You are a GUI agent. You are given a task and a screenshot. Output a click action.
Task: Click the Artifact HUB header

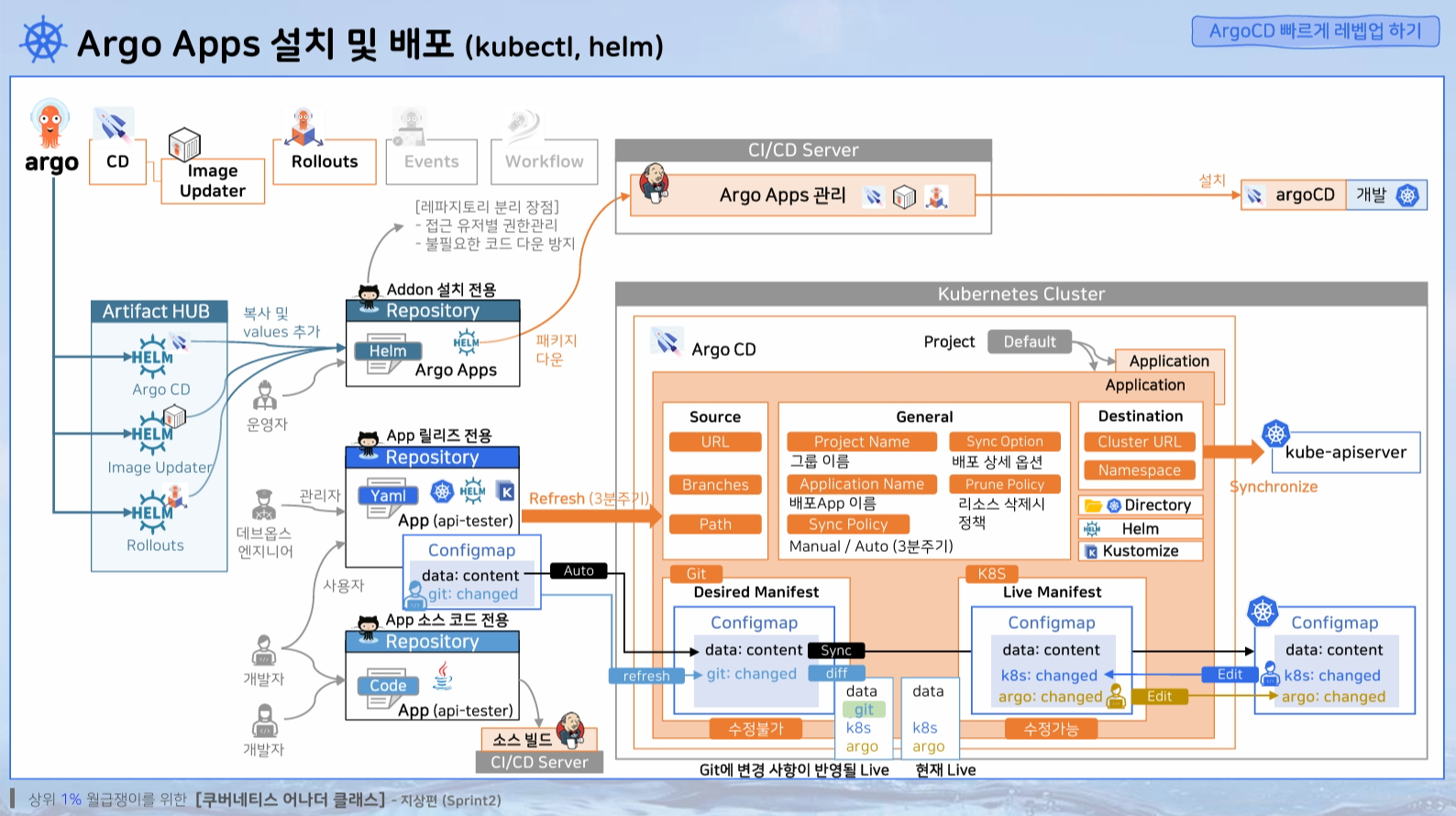coord(159,311)
